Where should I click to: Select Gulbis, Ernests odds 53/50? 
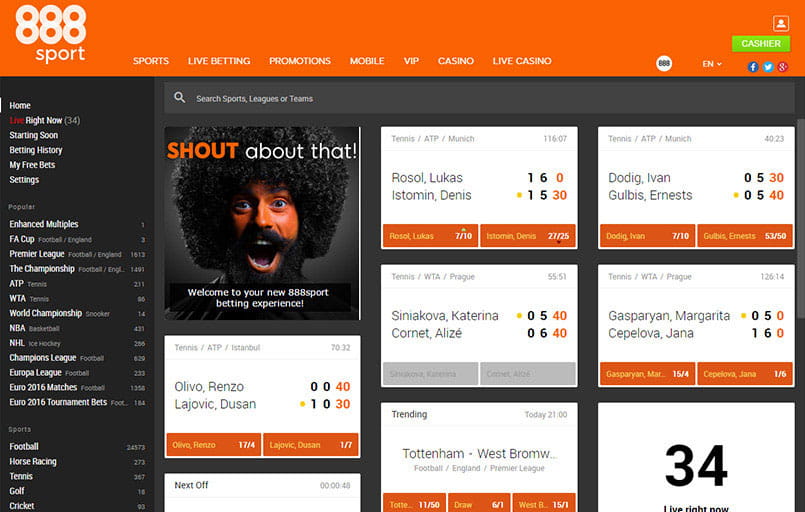(x=743, y=236)
